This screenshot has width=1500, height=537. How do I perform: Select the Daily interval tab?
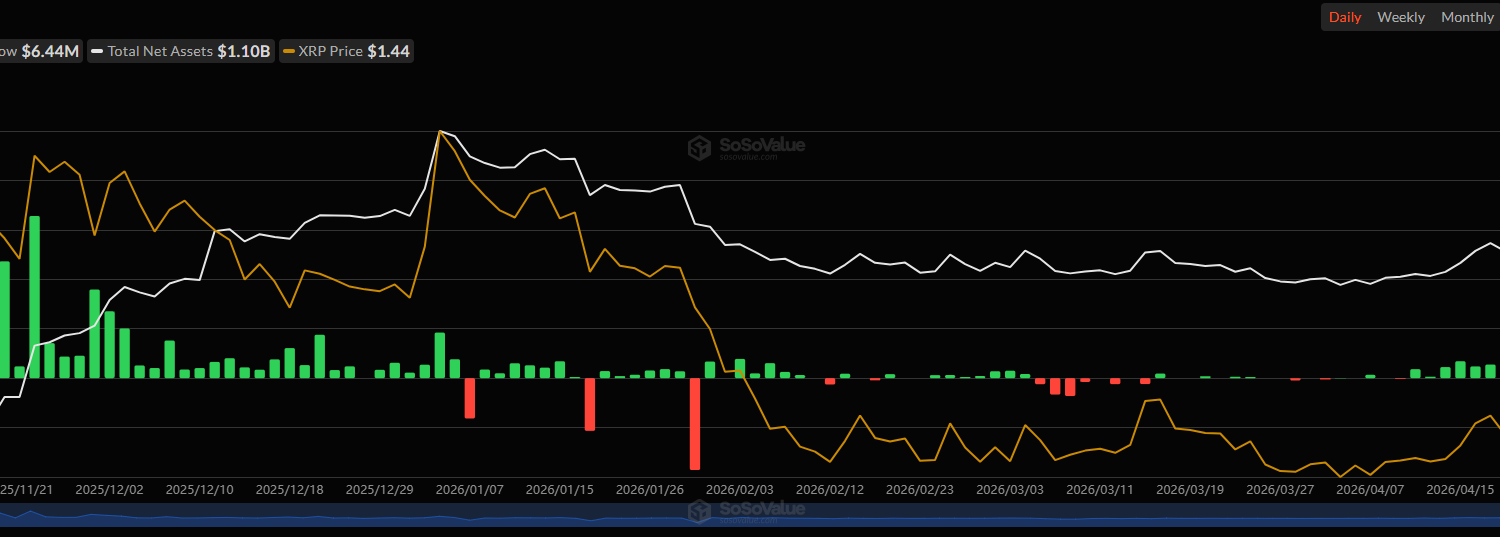(x=1344, y=17)
